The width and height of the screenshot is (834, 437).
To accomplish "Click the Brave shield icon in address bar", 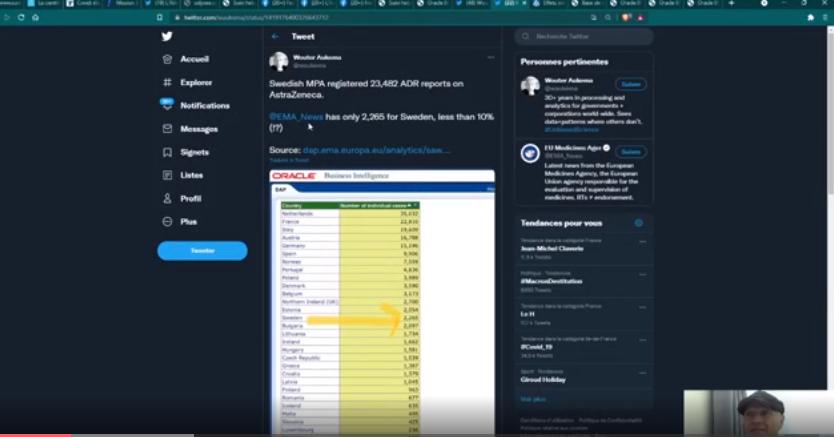I will click(626, 18).
